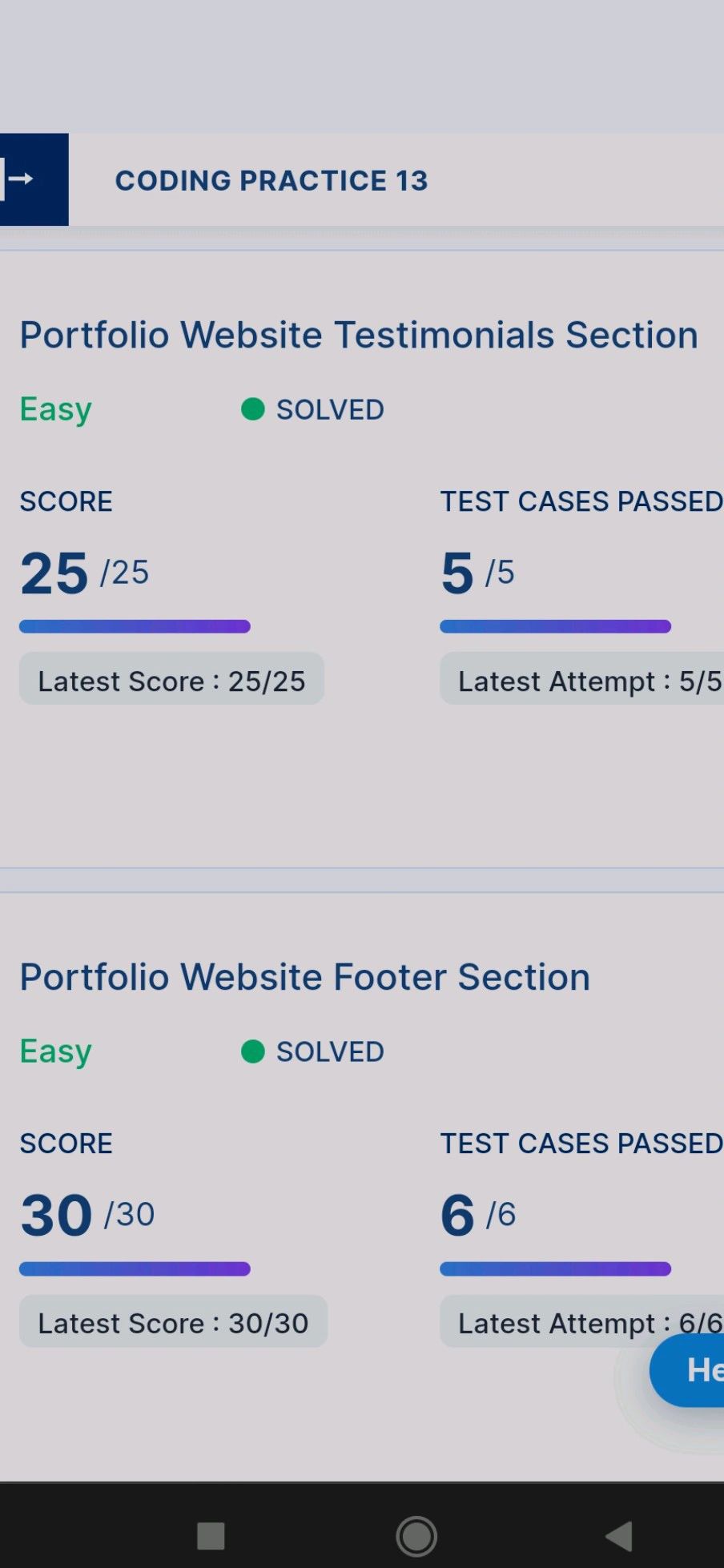Tap the Android recent apps square icon
The width and height of the screenshot is (724, 1568).
click(x=211, y=1536)
